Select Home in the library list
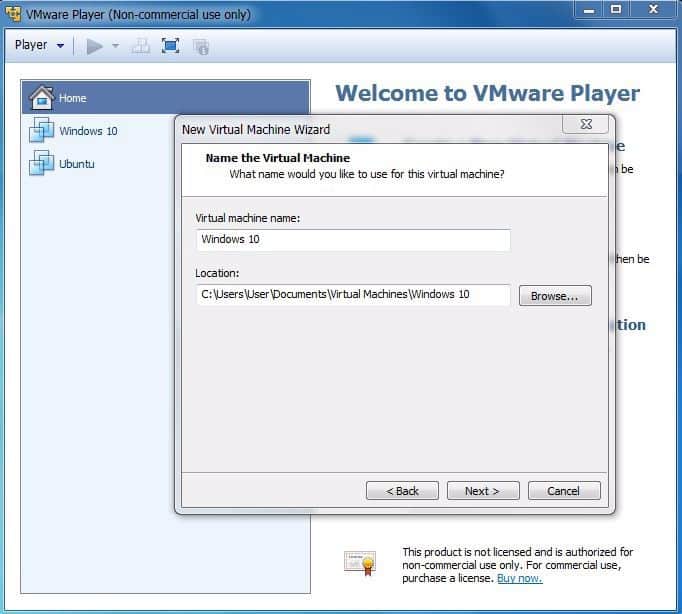Screen dimensions: 682x614 166,98
